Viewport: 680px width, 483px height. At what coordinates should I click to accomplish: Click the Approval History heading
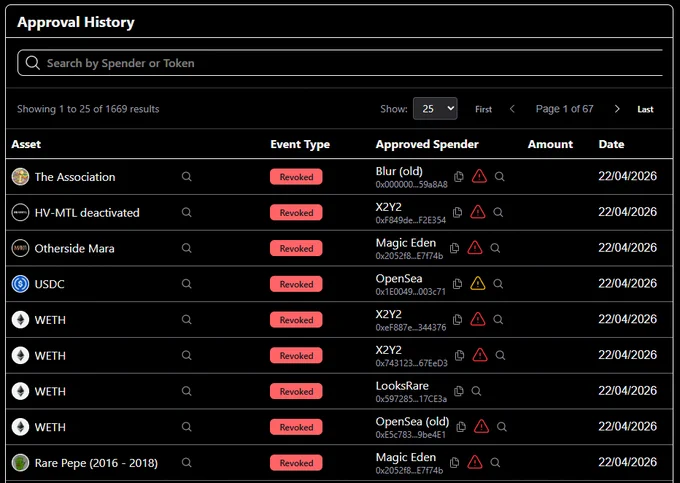click(x=76, y=22)
